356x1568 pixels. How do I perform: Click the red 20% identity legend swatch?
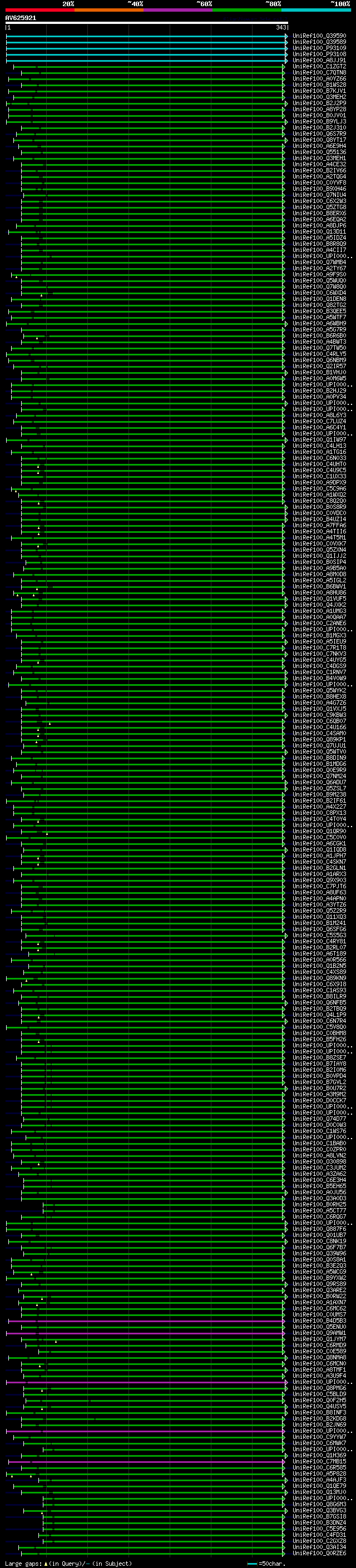40,10
